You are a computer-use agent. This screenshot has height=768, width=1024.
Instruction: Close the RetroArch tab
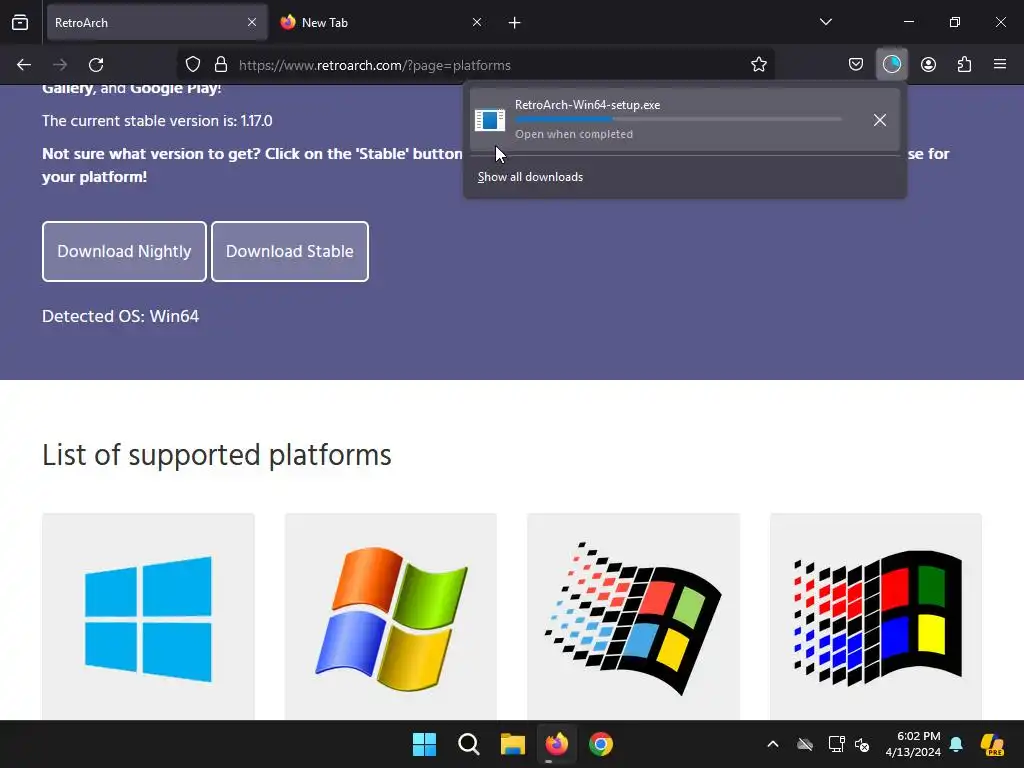tap(252, 22)
